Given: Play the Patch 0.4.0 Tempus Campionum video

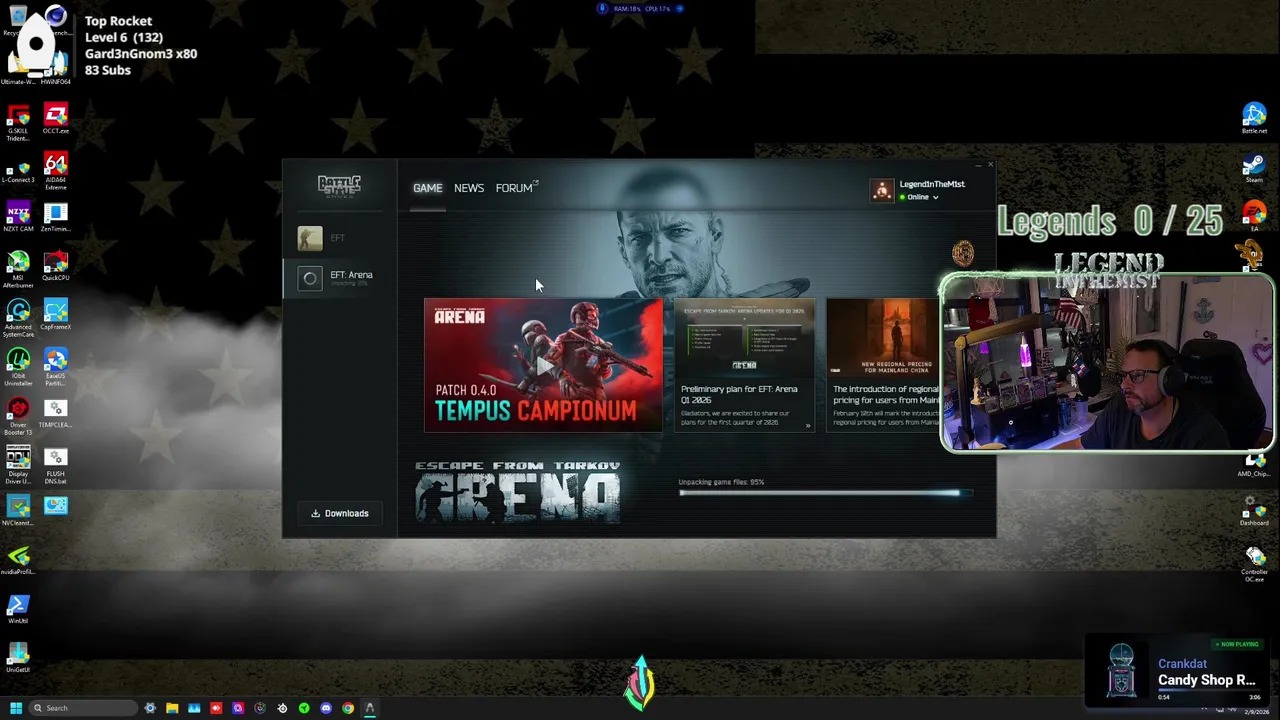Looking at the screenshot, I should [543, 365].
